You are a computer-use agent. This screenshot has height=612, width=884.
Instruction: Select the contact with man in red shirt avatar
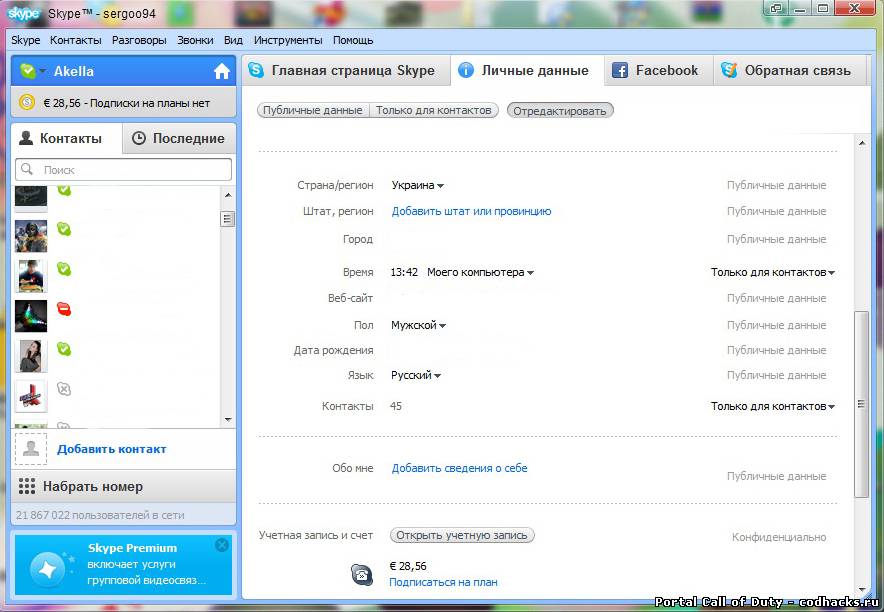click(31, 276)
